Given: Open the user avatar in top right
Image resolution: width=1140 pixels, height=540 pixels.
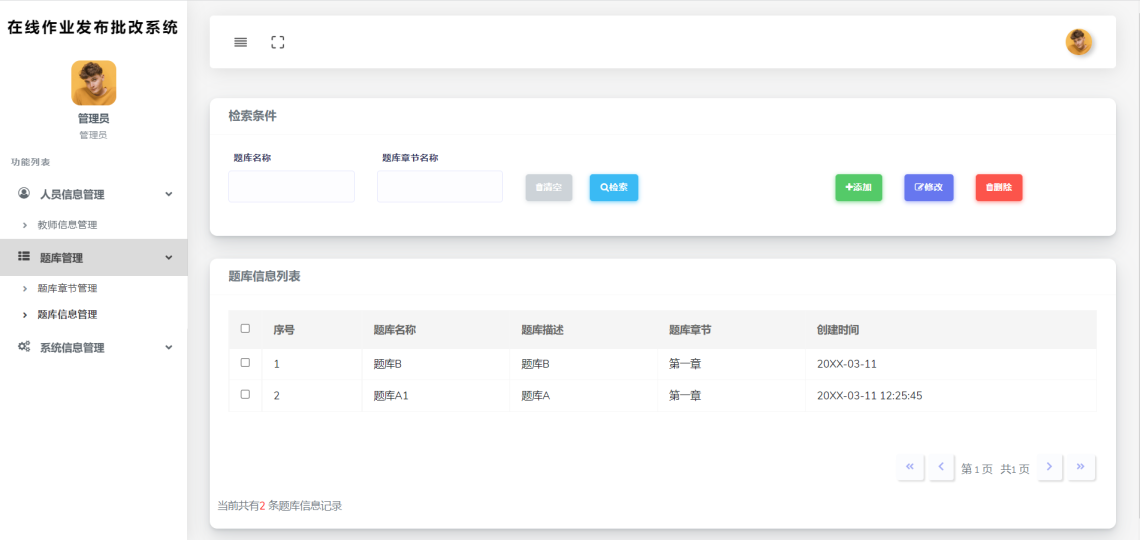Looking at the screenshot, I should tap(1079, 42).
